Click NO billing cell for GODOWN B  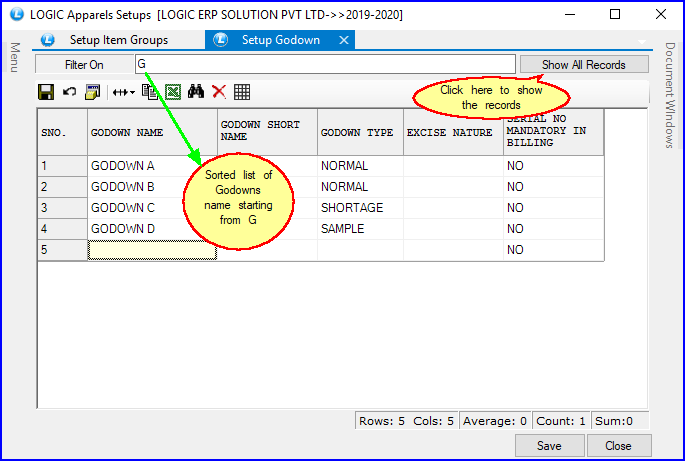click(x=554, y=187)
